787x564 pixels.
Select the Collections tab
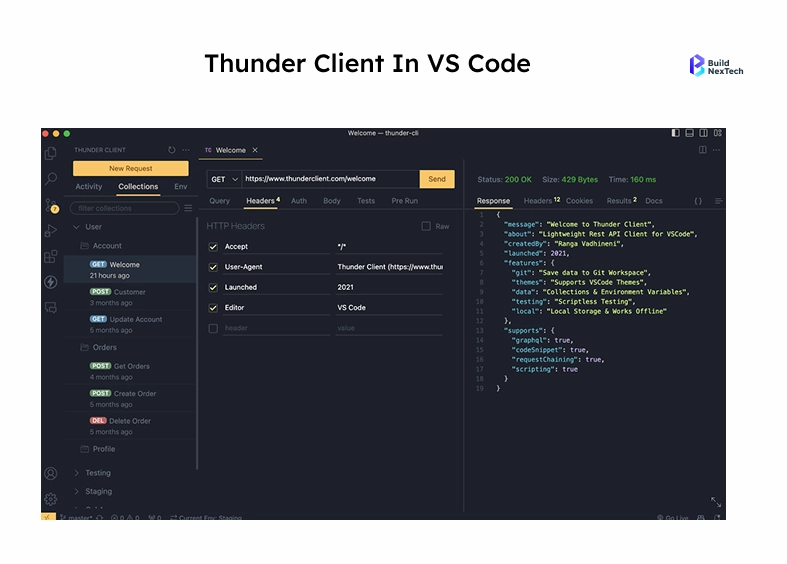point(138,186)
